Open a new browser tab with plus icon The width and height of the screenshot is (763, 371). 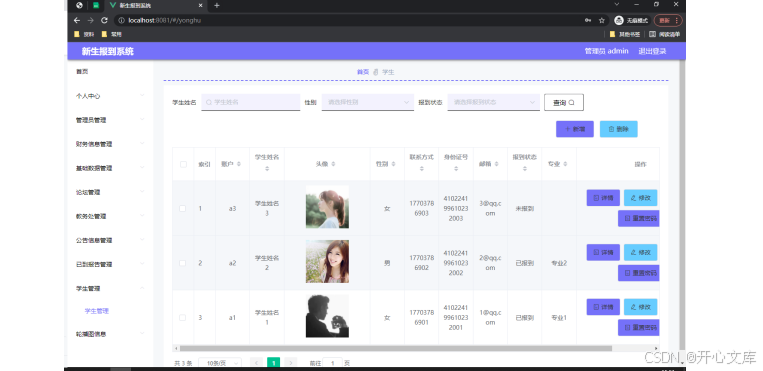pos(217,5)
